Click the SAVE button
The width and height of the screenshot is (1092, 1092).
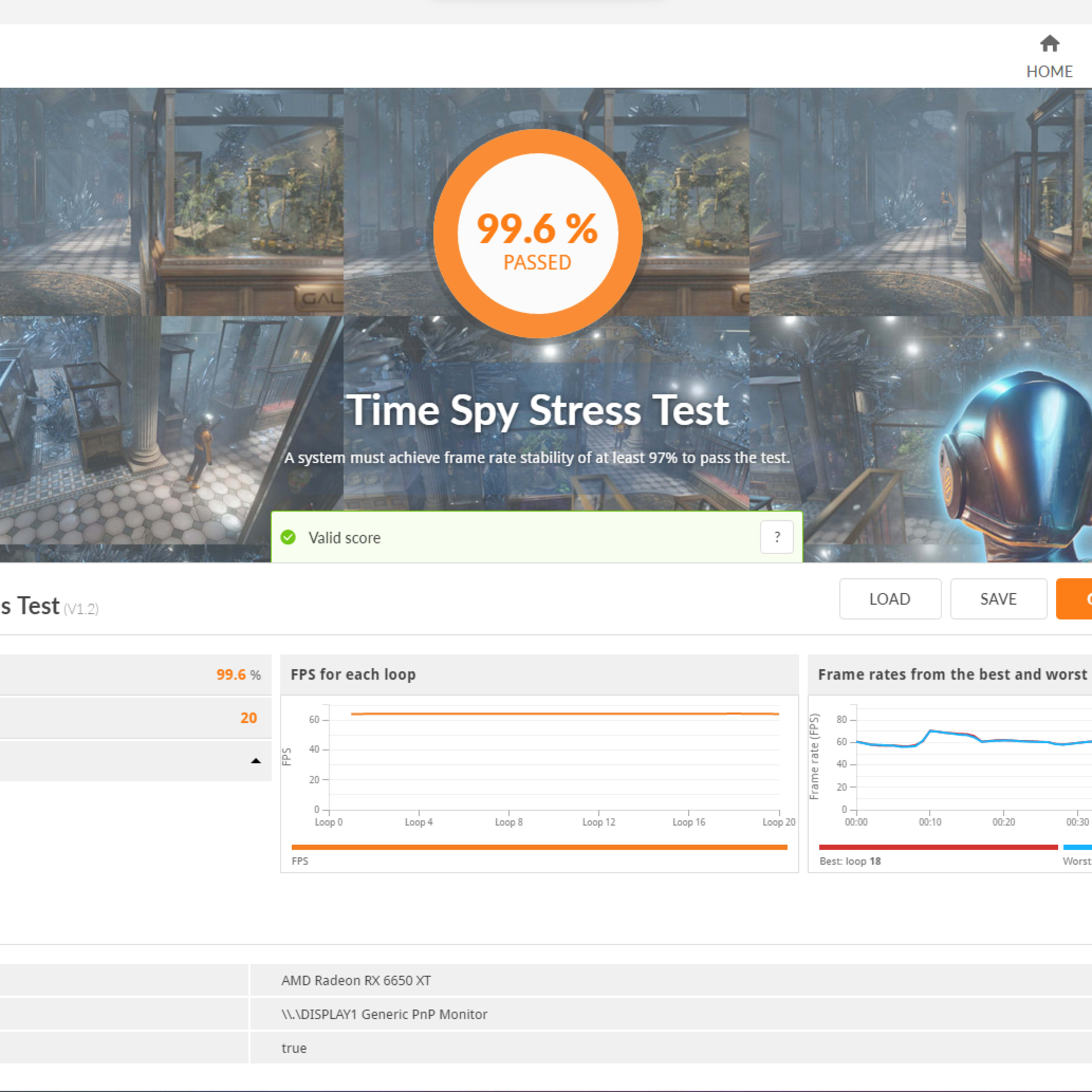[x=998, y=599]
